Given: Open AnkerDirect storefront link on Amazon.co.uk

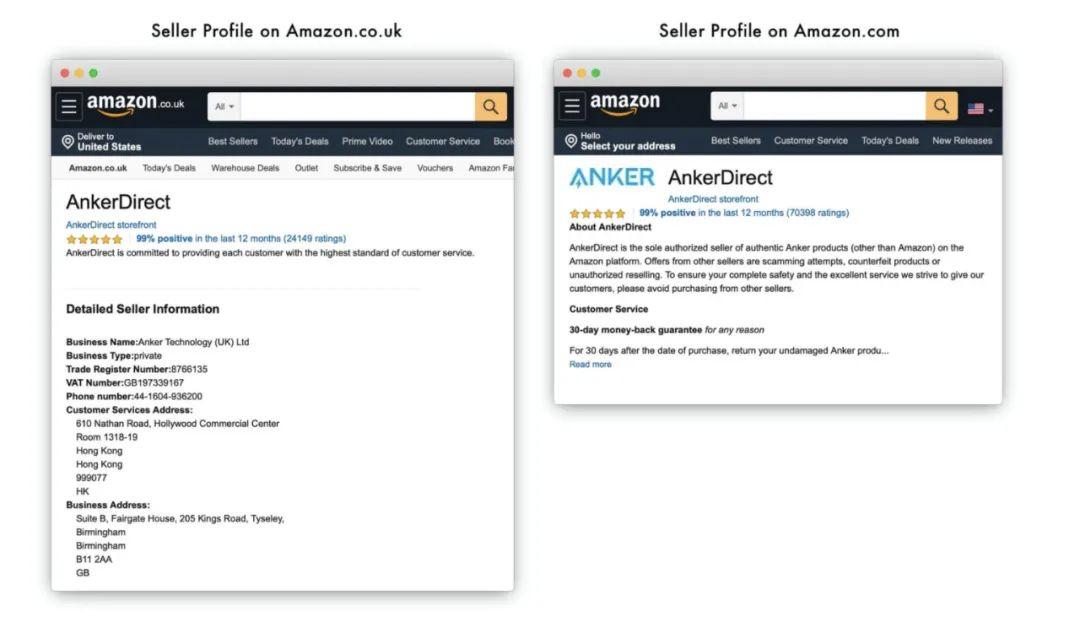Looking at the screenshot, I should (111, 225).
